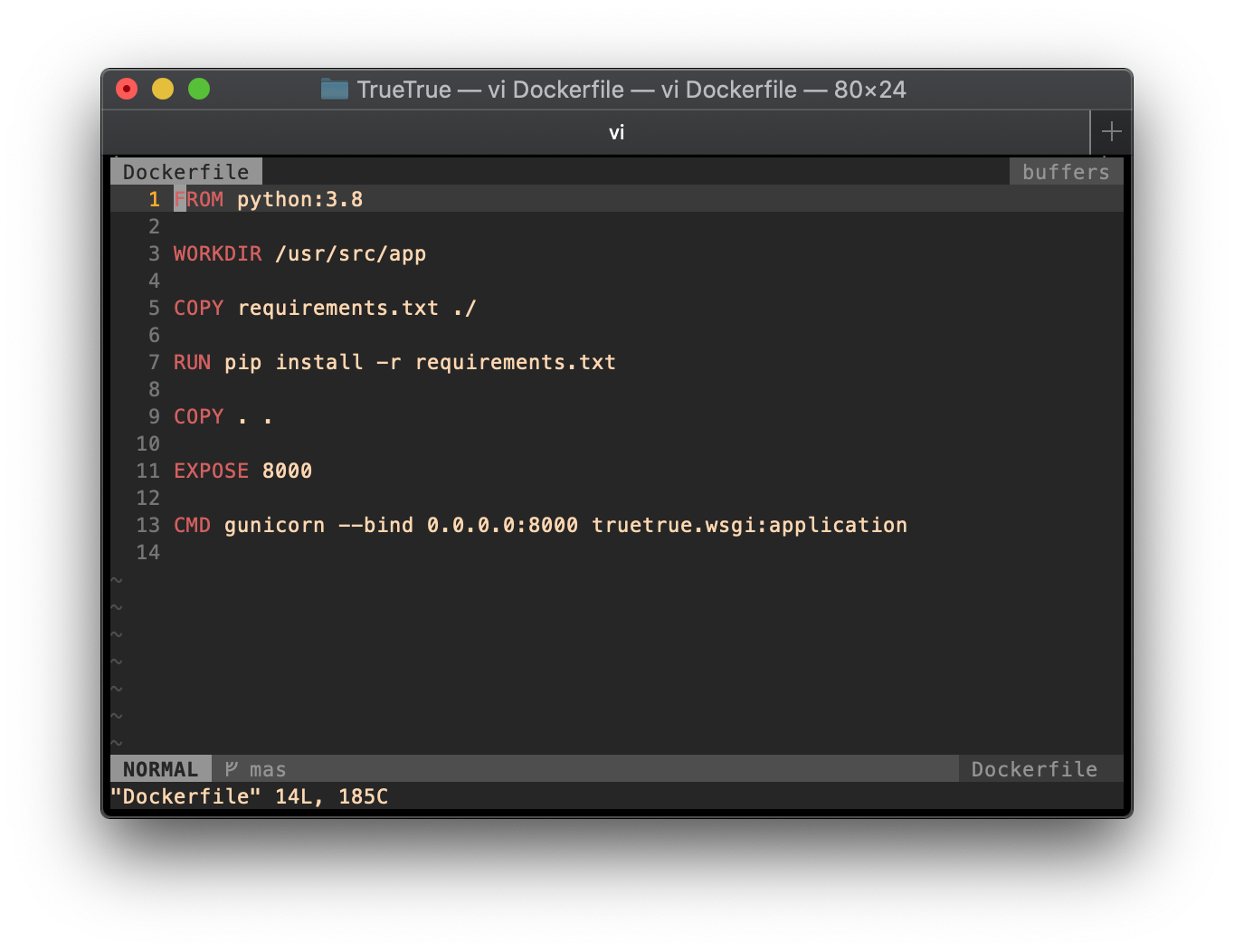Click the WORKDIR /usr/src/app line
The width and height of the screenshot is (1234, 952).
299,253
